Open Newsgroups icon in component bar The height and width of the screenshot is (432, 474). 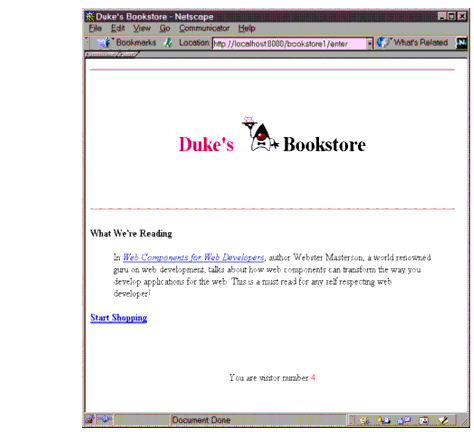[x=404, y=420]
